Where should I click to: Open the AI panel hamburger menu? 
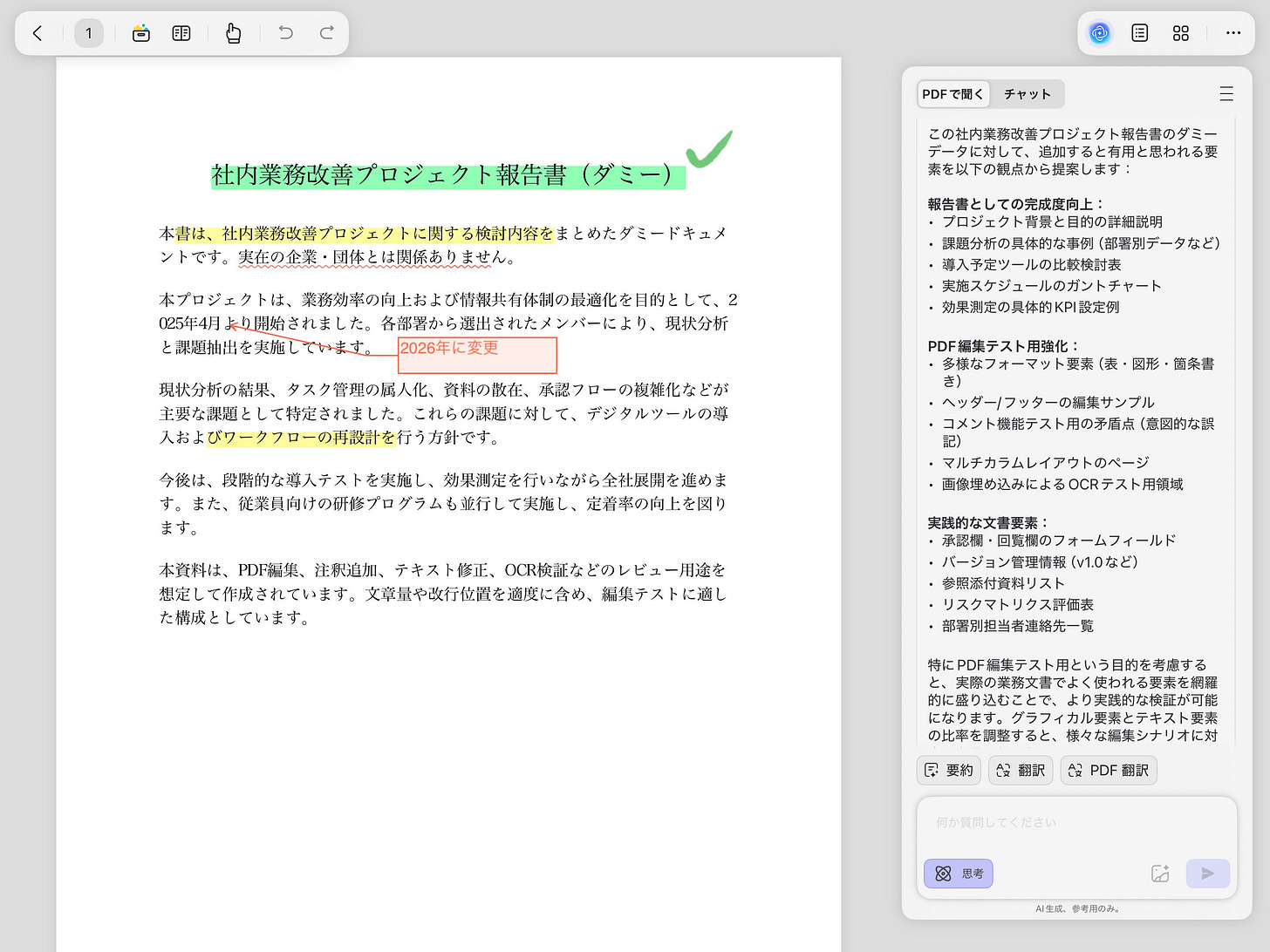pos(1226,93)
